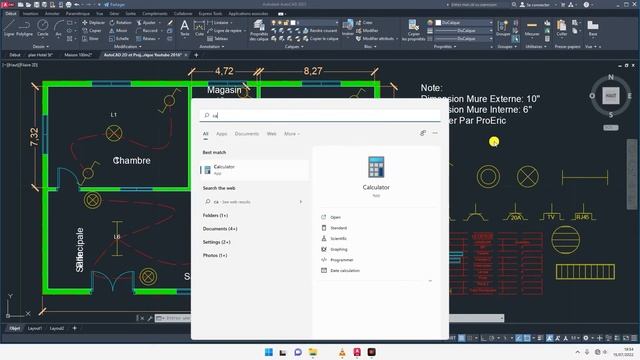This screenshot has width=640, height=360.
Task: Click the AutoCAD taskbar icon
Action: click(357, 352)
